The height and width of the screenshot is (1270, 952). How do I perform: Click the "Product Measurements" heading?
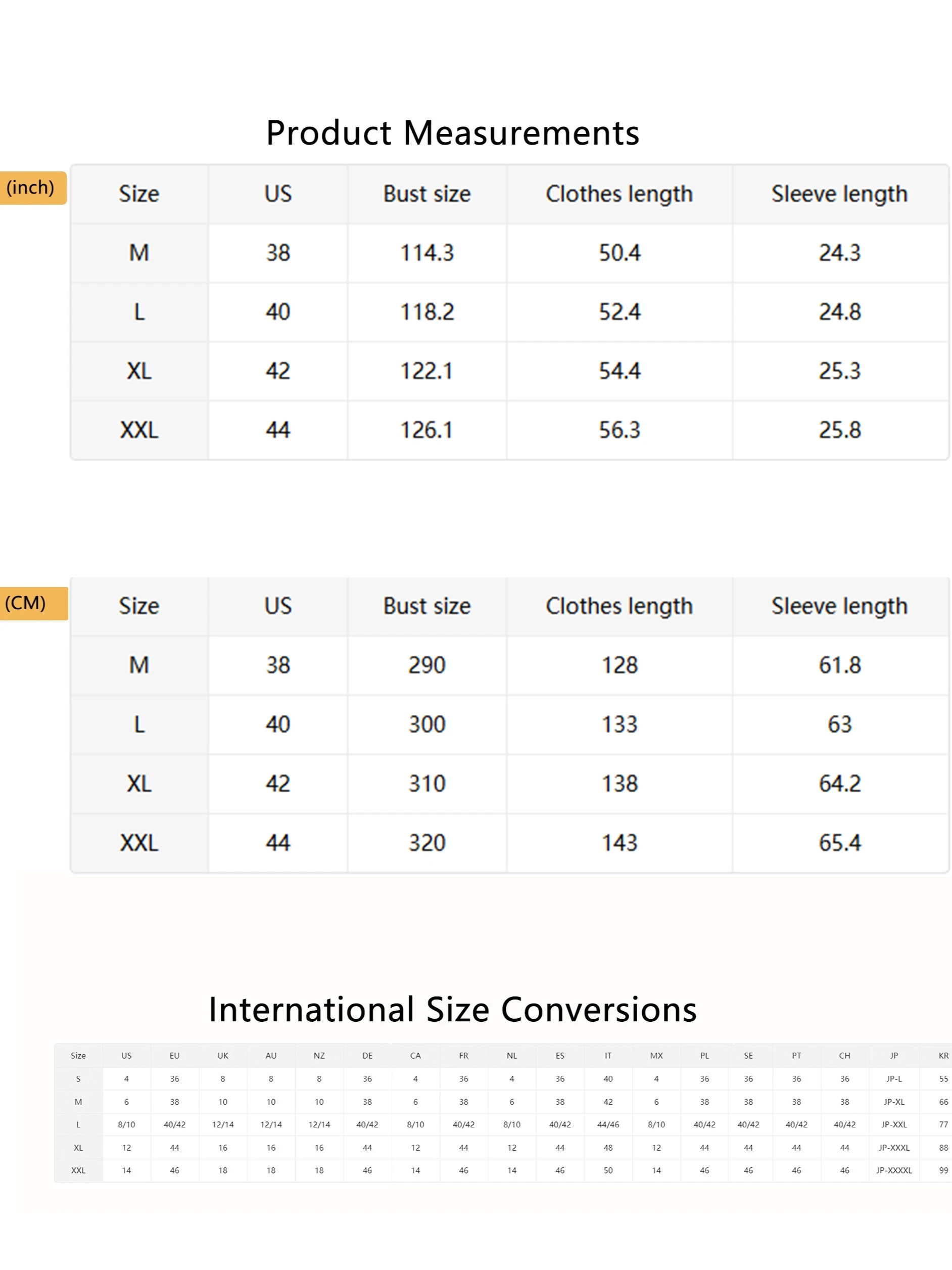click(x=452, y=133)
